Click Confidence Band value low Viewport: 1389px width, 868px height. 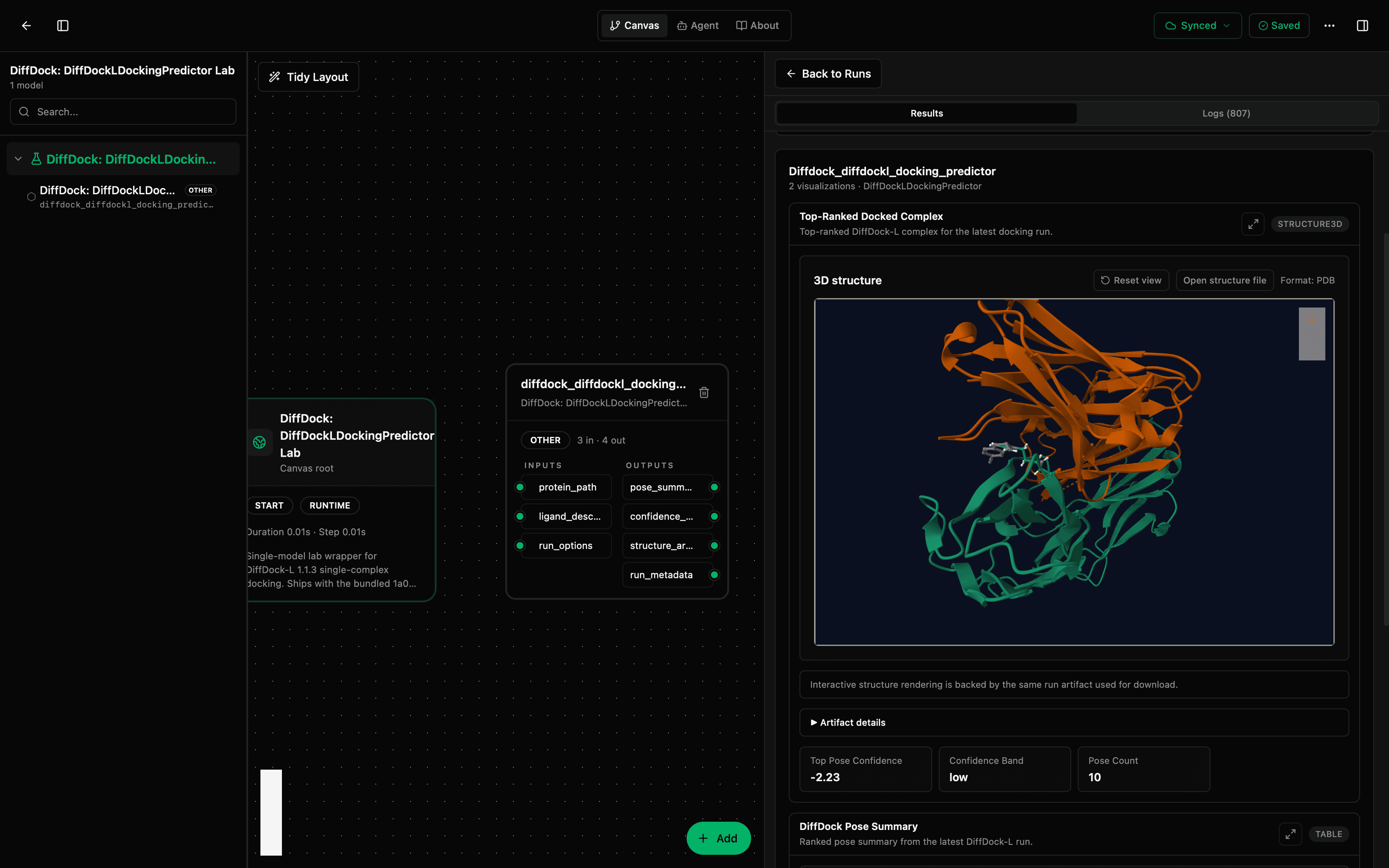958,777
